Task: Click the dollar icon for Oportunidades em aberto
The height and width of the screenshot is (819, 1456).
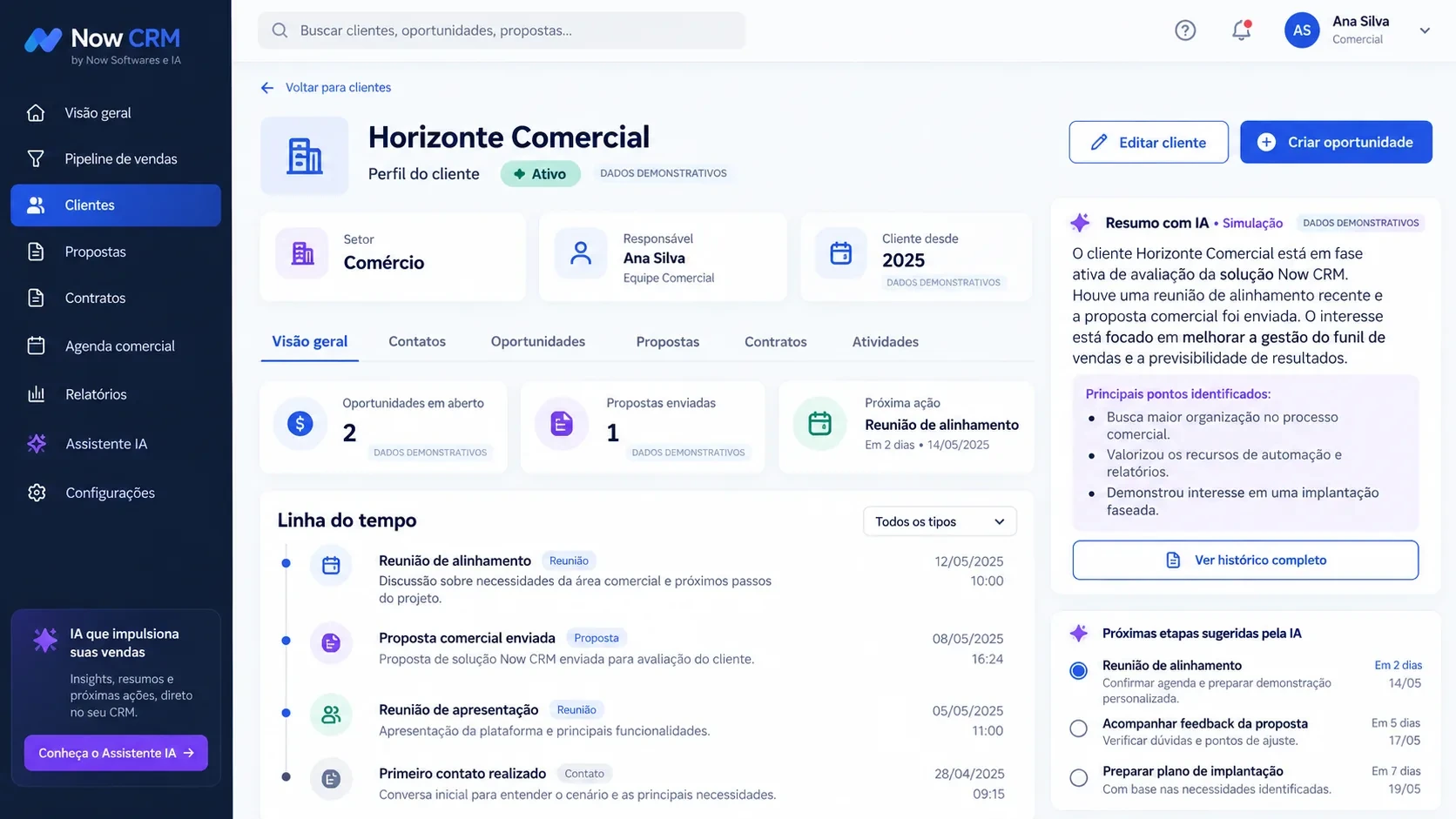Action: pos(300,424)
